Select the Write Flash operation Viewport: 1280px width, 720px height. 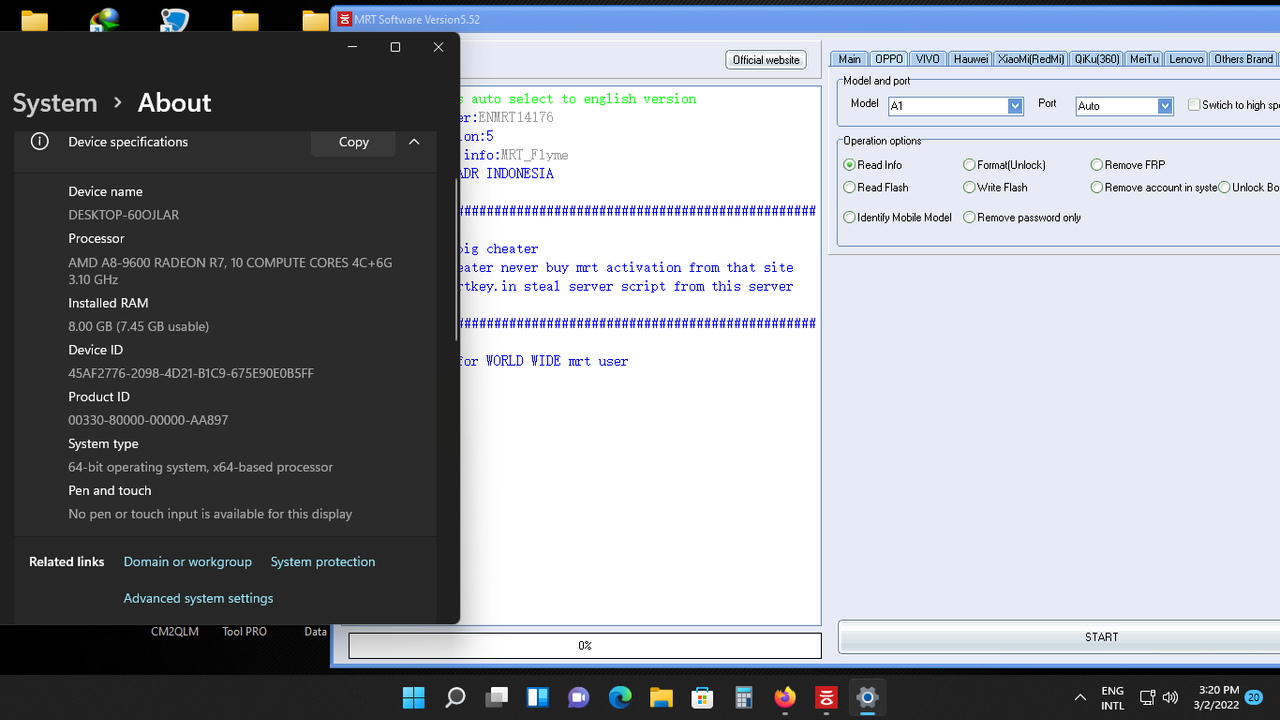click(969, 187)
